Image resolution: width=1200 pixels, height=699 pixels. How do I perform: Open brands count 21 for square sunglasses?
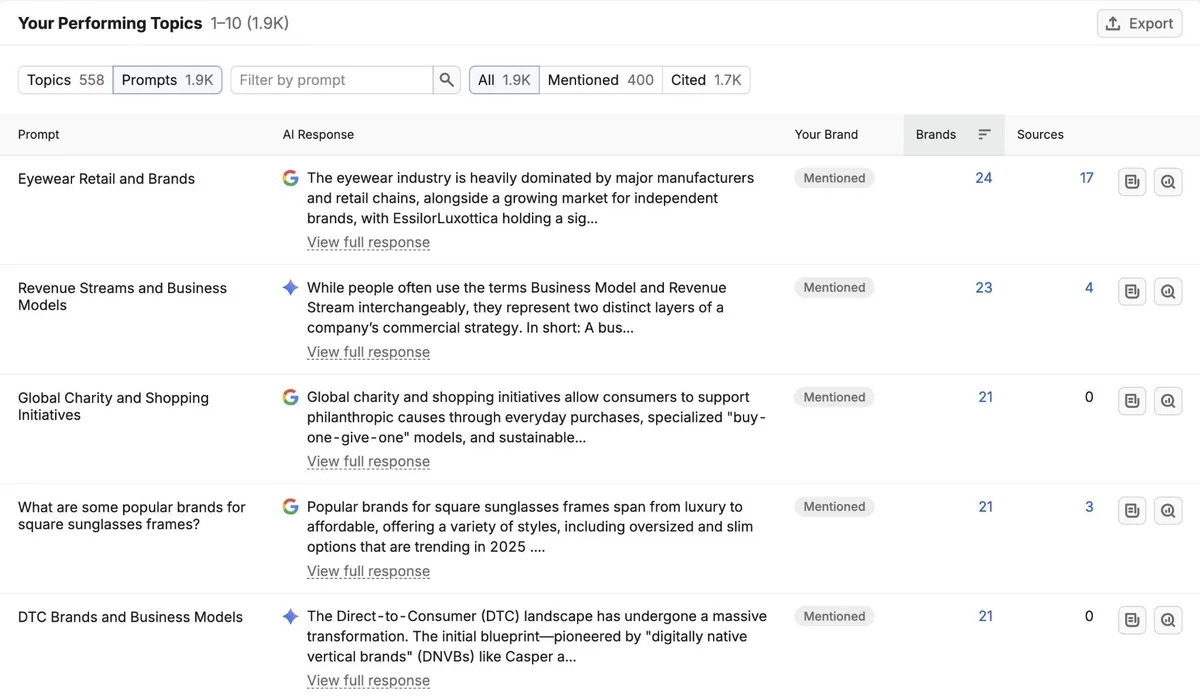click(x=985, y=507)
